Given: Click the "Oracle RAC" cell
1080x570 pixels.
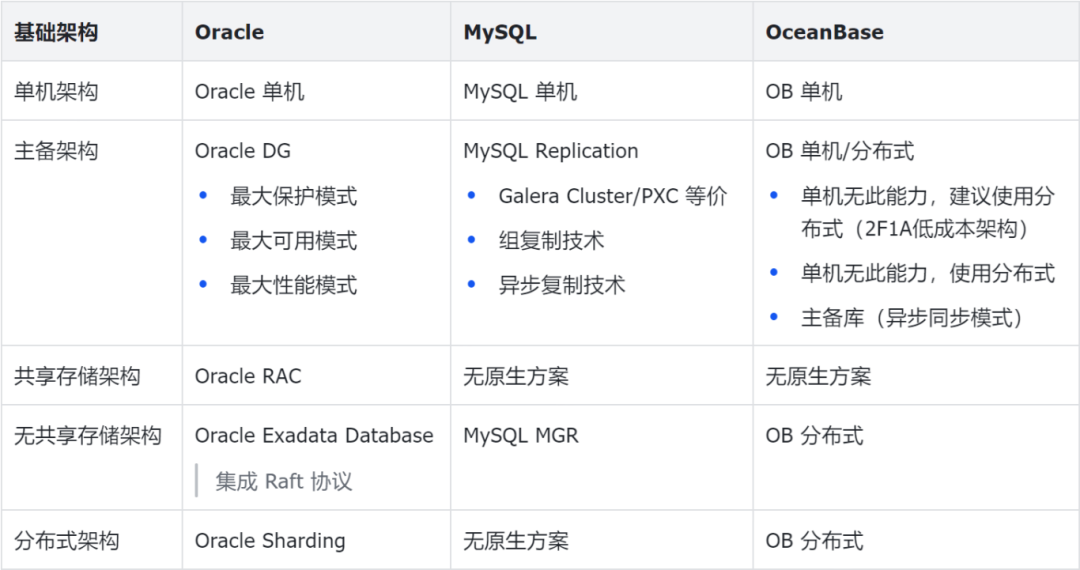Looking at the screenshot, I should (247, 376).
